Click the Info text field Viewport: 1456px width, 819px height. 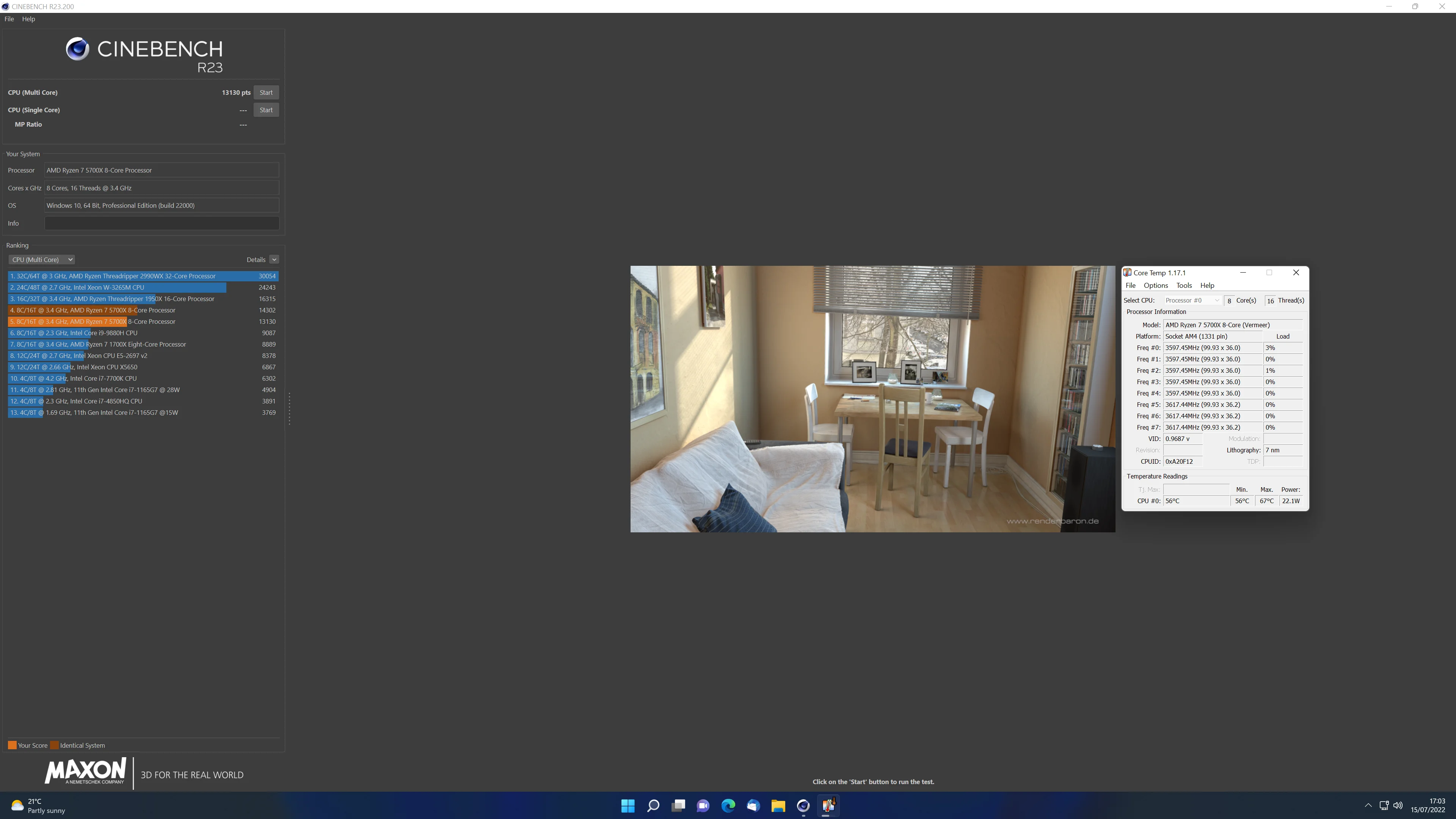coord(162,223)
